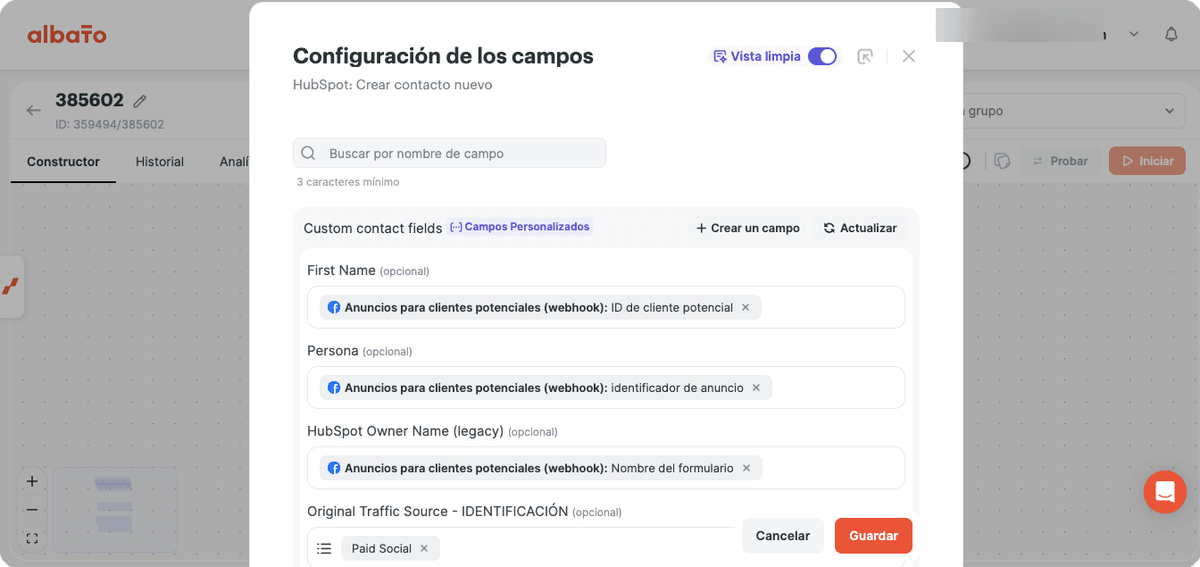Remove the Nombre del formulario chip

click(x=746, y=468)
